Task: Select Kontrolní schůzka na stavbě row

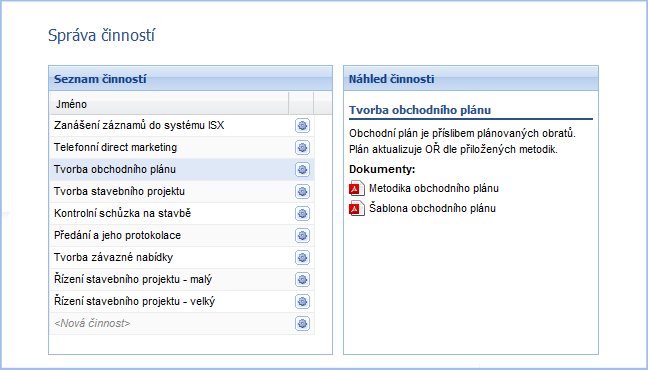Action: click(182, 213)
